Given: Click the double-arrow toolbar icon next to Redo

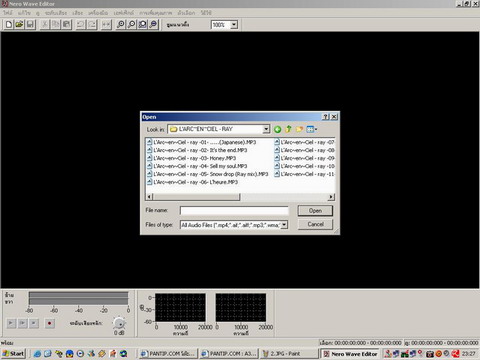Looking at the screenshot, I should [106, 24].
